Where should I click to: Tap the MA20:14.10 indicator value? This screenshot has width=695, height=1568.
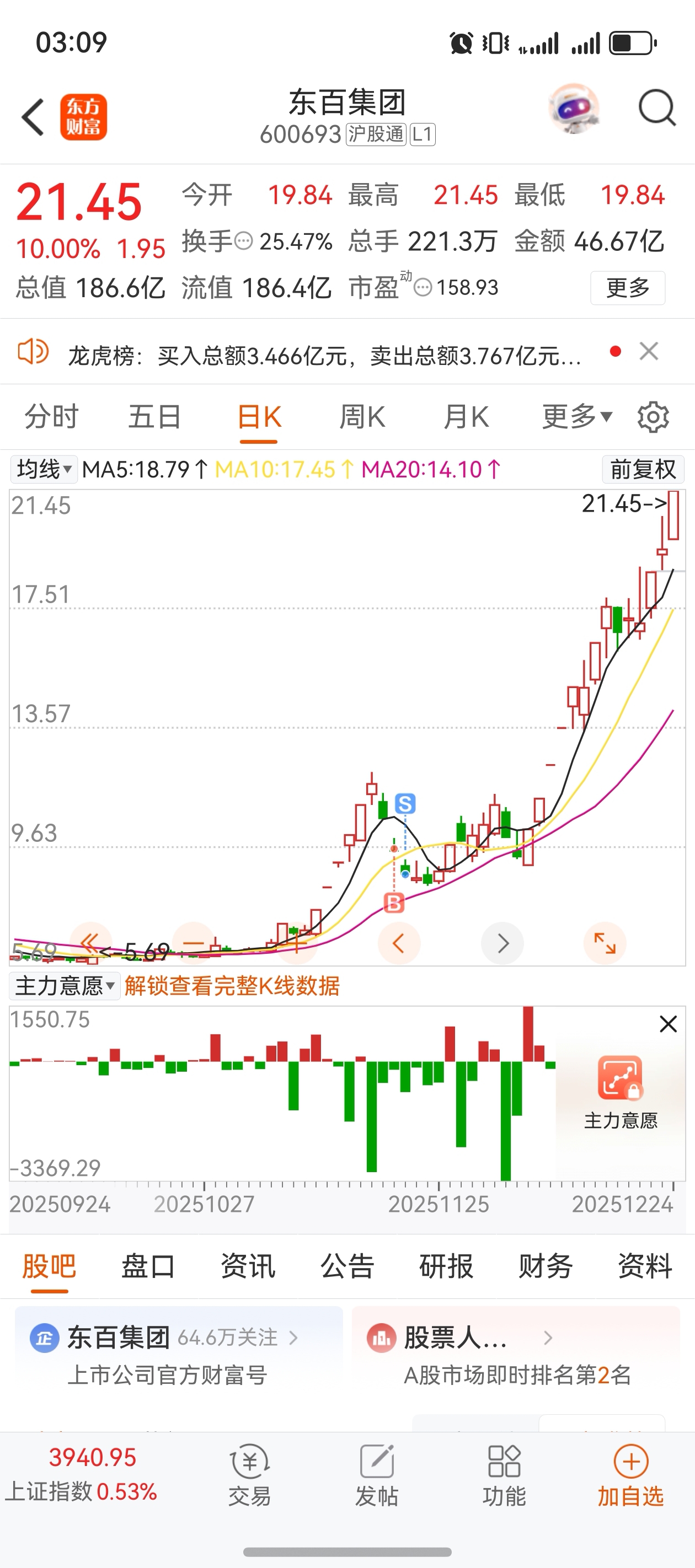(431, 469)
